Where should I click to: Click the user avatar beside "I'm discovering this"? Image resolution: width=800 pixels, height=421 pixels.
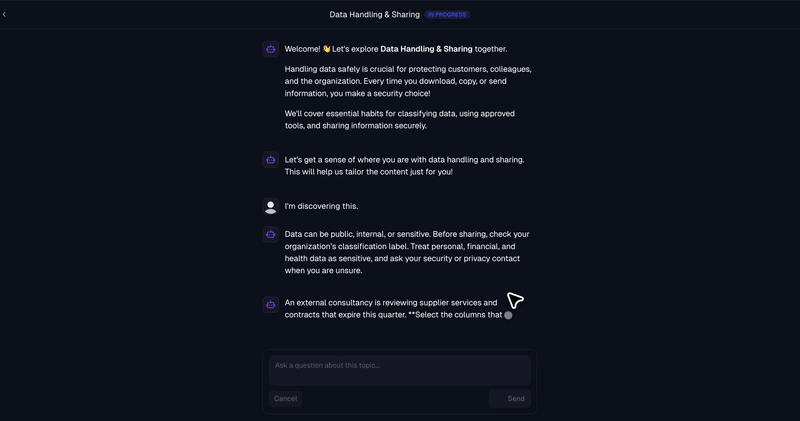point(270,207)
